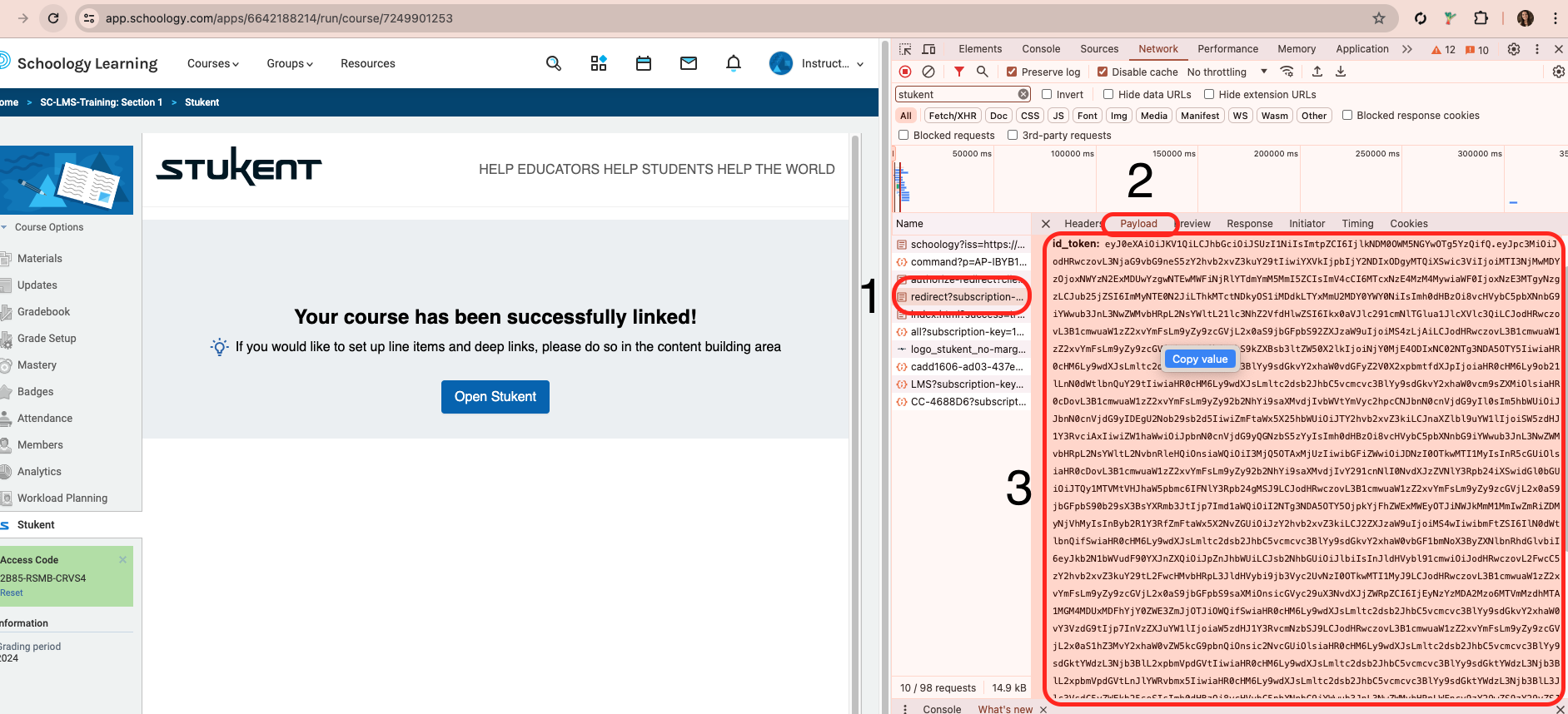Click the inspect element picker icon
1568x714 pixels.
pyautogui.click(x=905, y=49)
